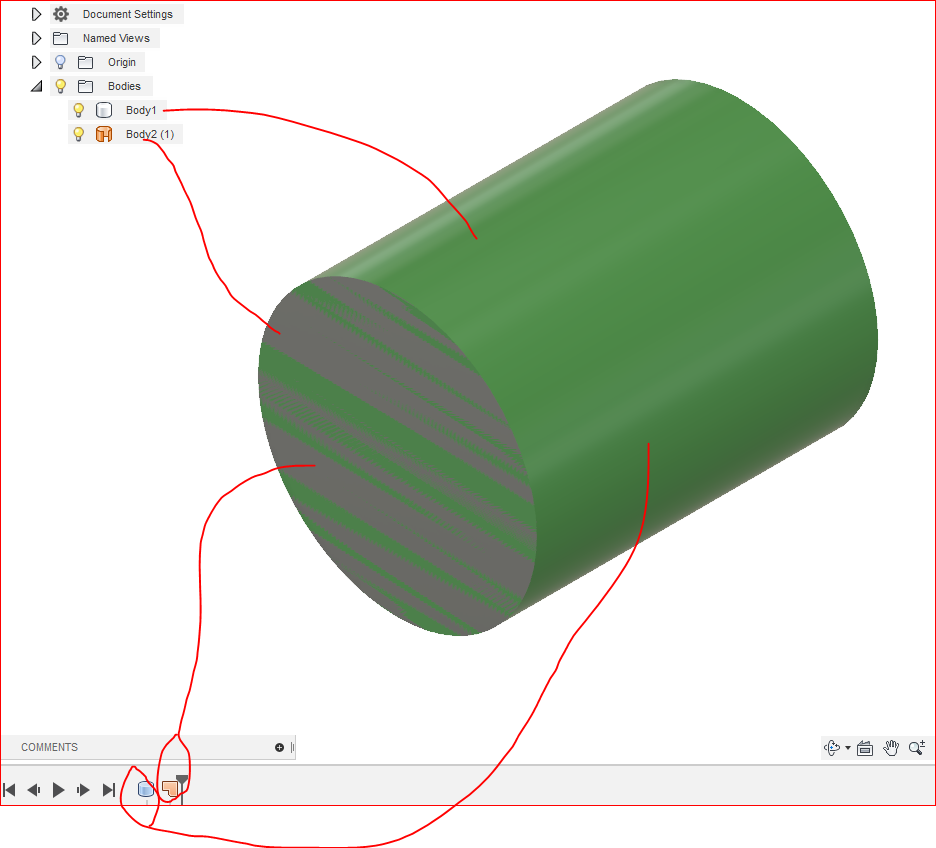Viewport: 936px width, 848px height.
Task: Hide Body2 using its lightbulb toggle
Action: (79, 134)
